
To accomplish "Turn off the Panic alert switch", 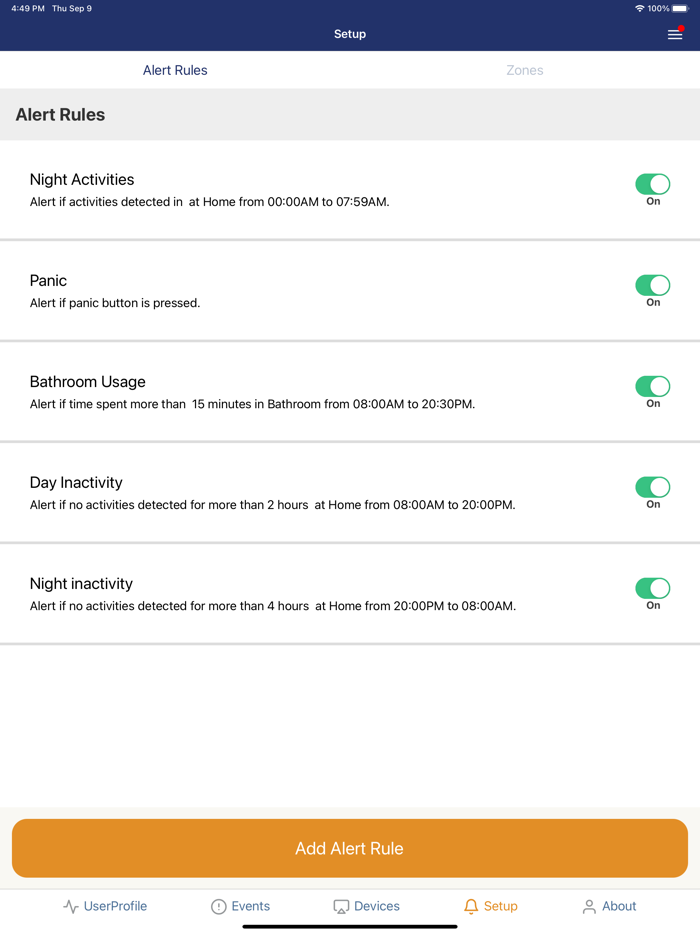I will point(653,285).
